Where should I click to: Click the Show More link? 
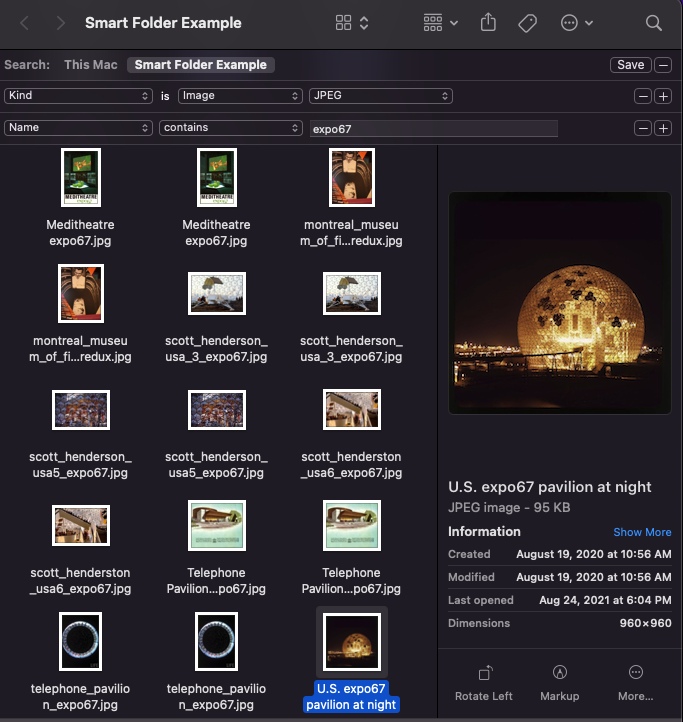point(642,532)
